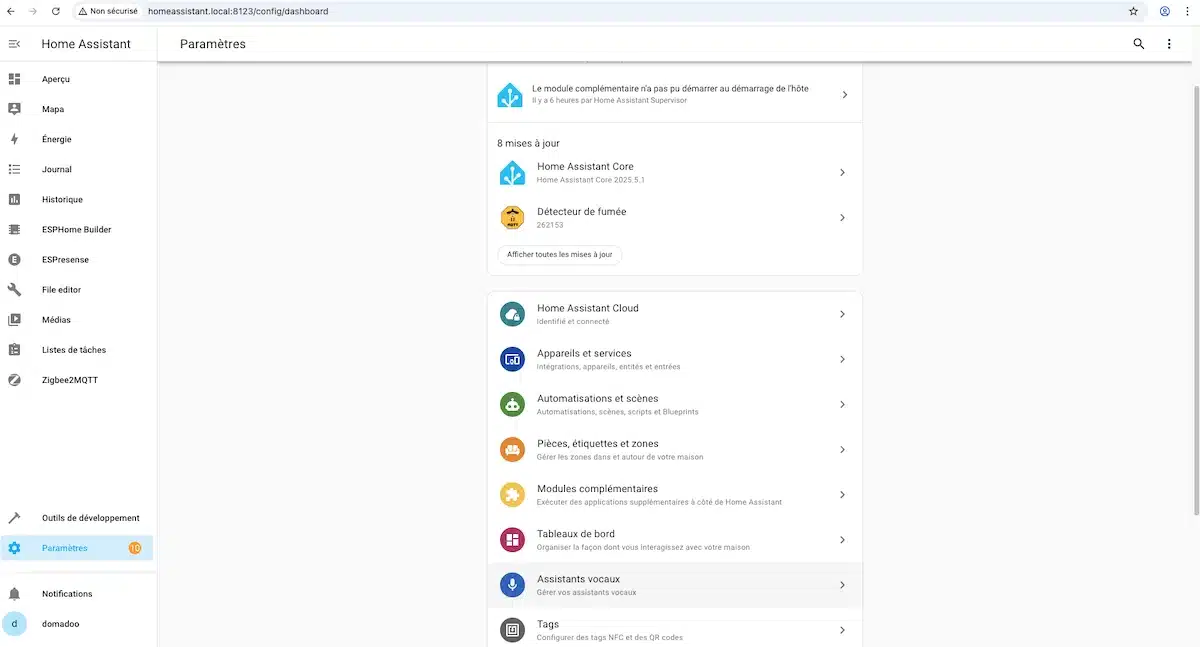
Task: Open the Journal list icon
Action: 14,169
